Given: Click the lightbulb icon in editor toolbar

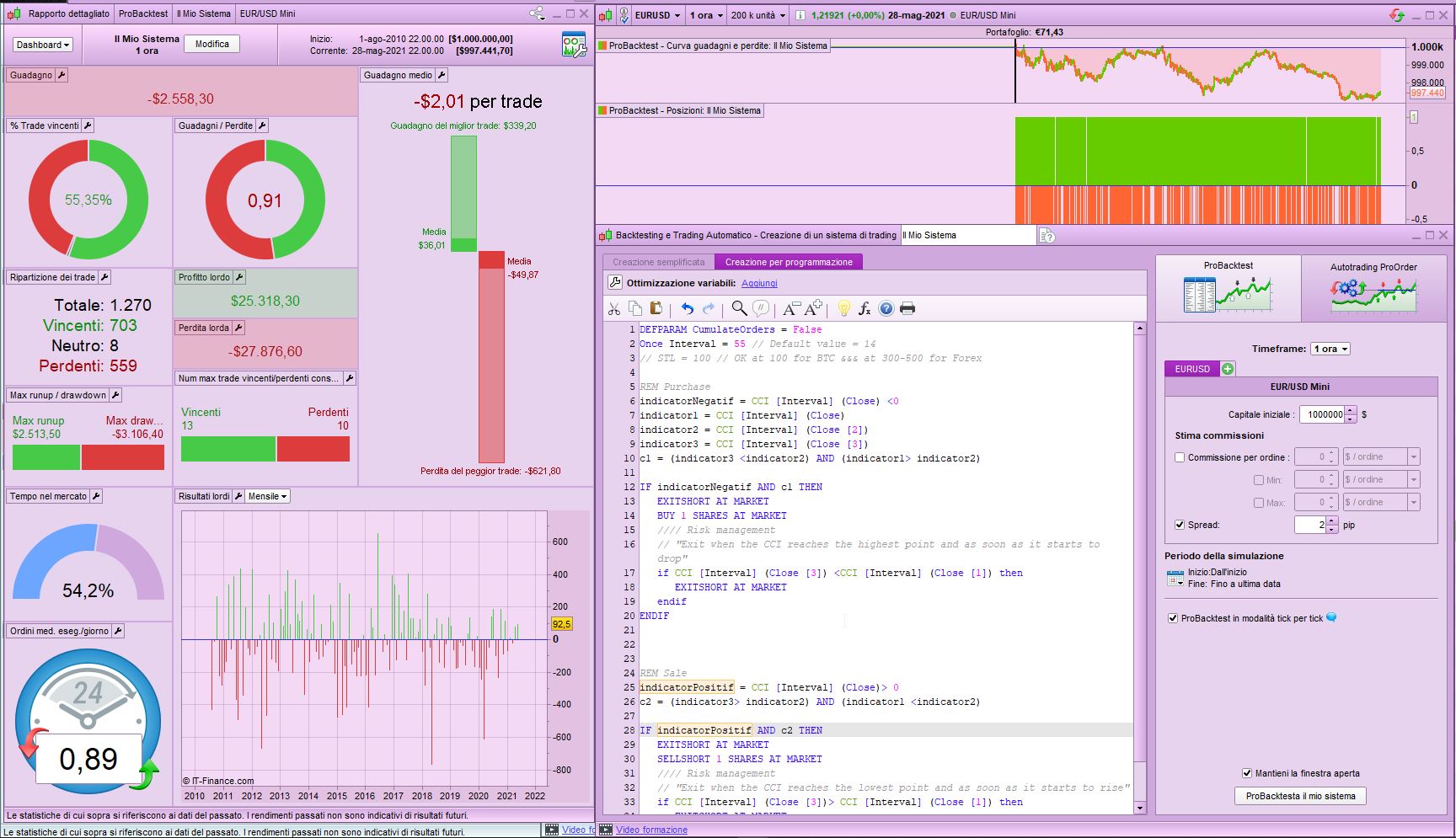Looking at the screenshot, I should click(843, 309).
